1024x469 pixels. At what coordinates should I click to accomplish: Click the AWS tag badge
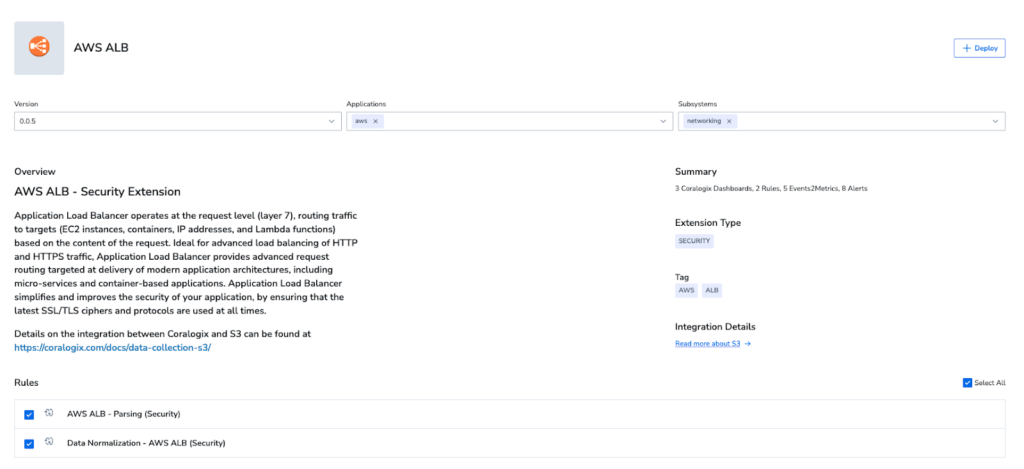pos(686,291)
